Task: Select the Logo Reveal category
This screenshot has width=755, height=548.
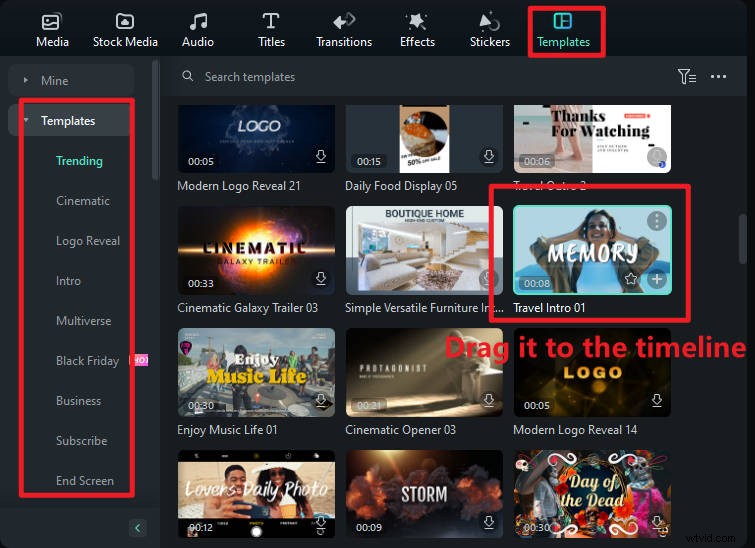Action: pyautogui.click(x=88, y=241)
